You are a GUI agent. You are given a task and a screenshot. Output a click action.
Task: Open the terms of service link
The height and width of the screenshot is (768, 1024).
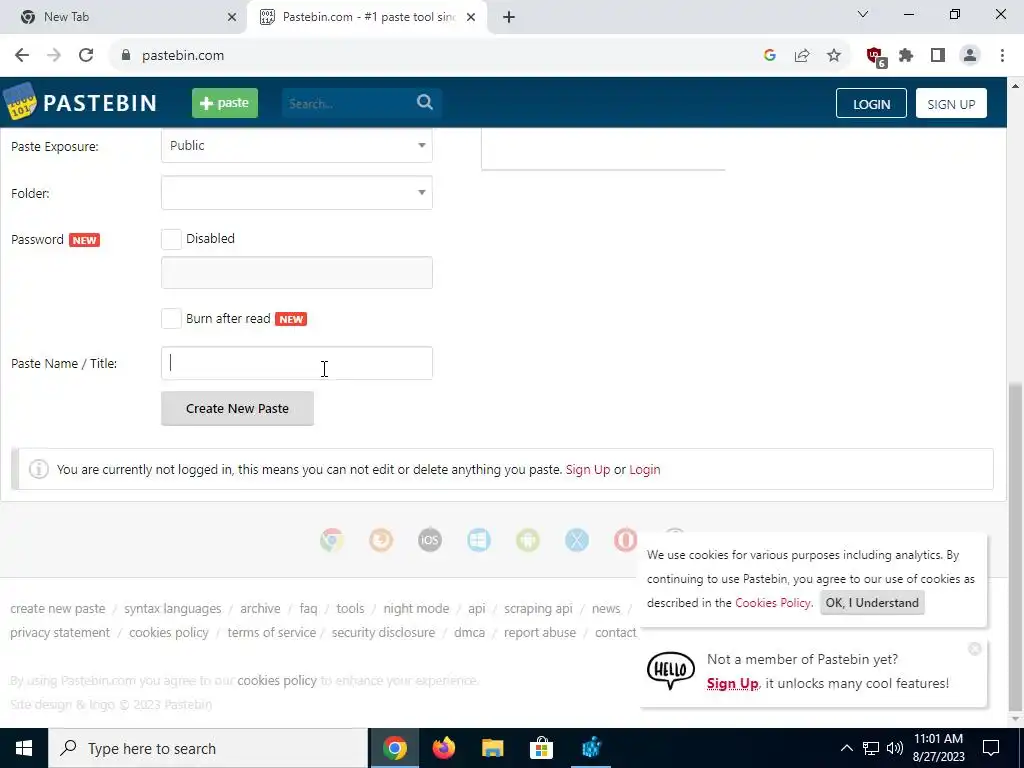(x=271, y=633)
